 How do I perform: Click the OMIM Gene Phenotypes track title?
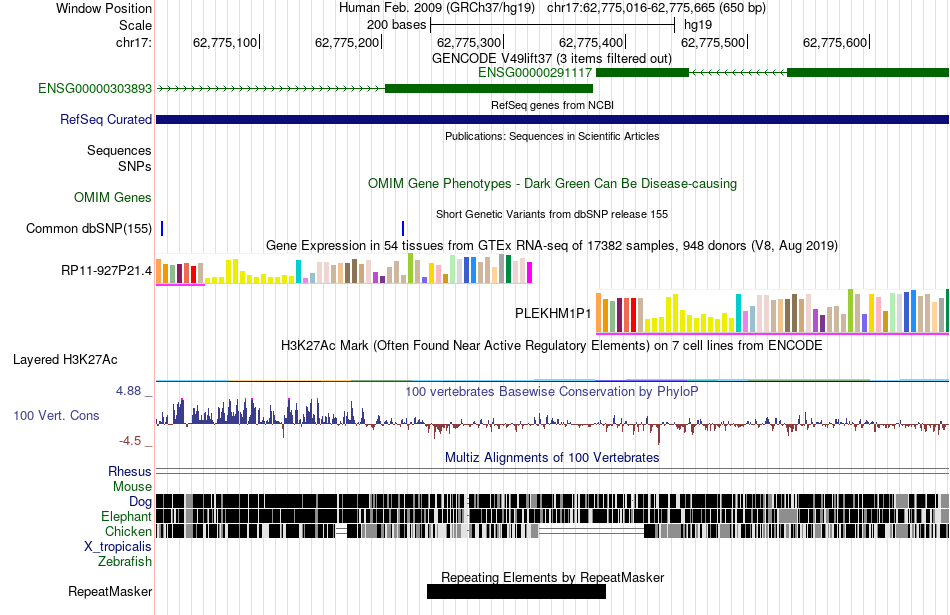coord(552,184)
